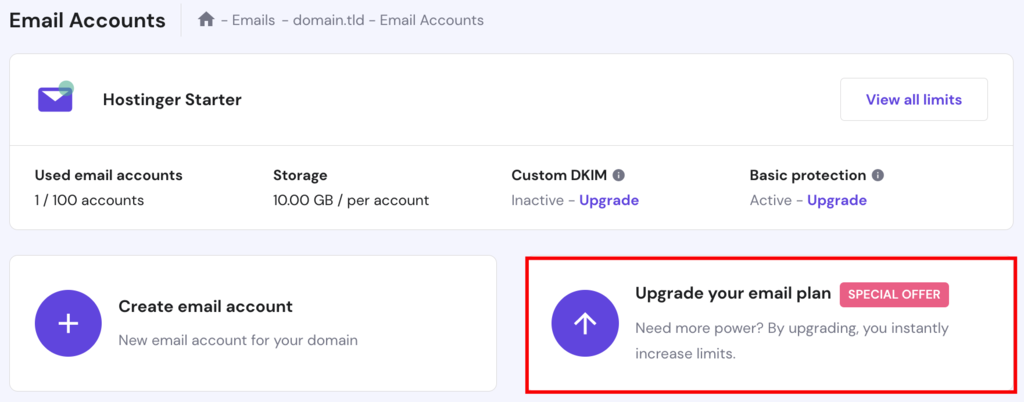This screenshot has height=402, width=1024.
Task: Click the Email Accounts page heading
Action: click(87, 20)
